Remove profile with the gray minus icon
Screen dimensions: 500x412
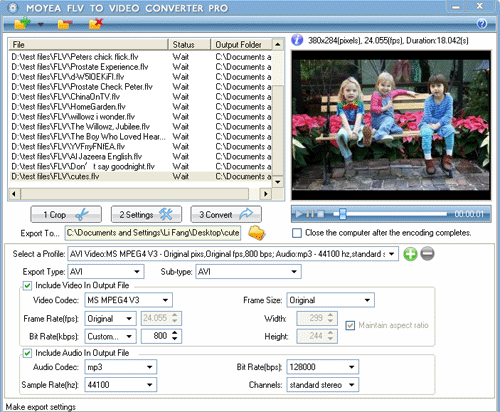[427, 254]
